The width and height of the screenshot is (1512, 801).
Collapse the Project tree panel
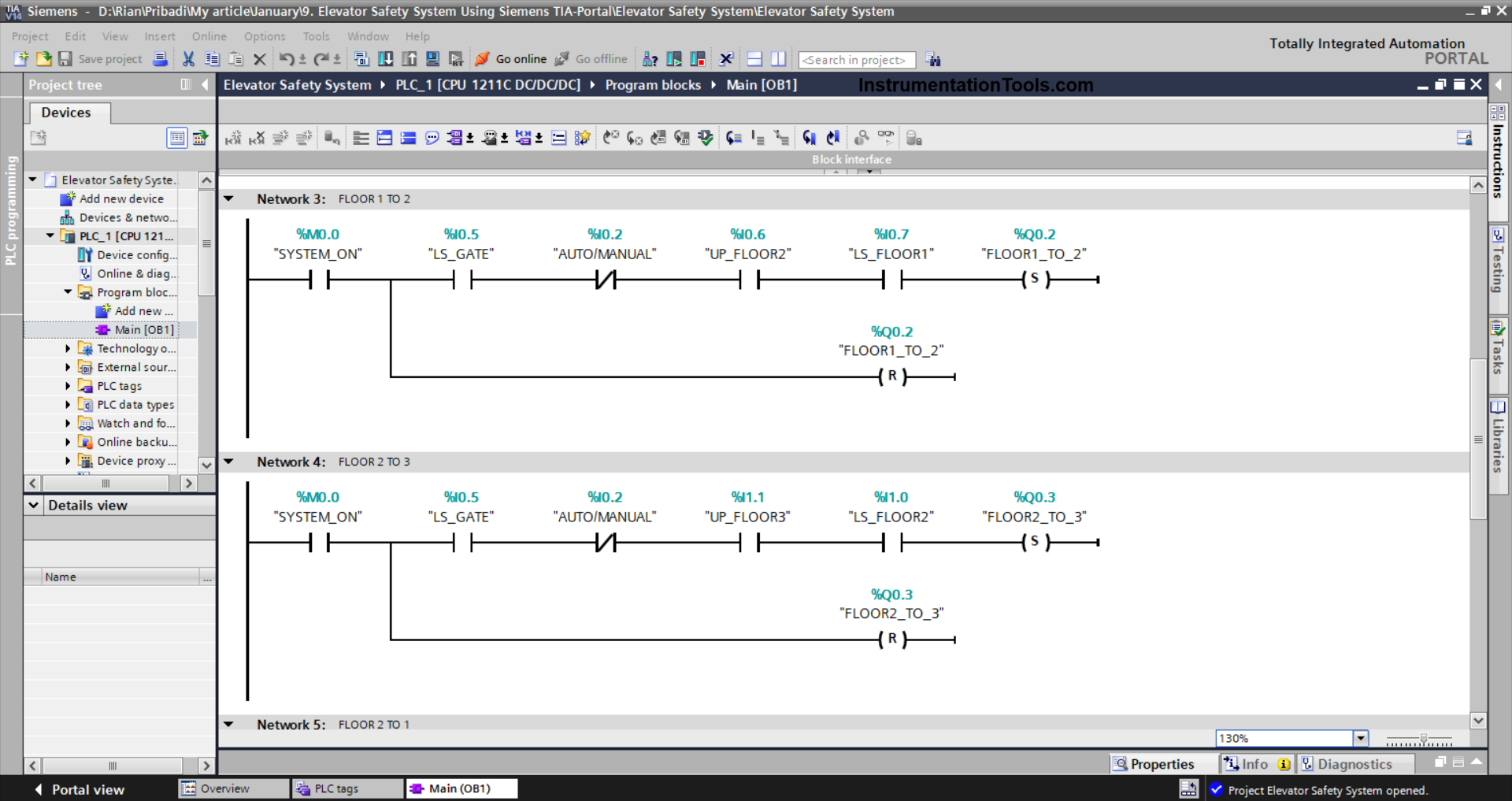point(206,84)
